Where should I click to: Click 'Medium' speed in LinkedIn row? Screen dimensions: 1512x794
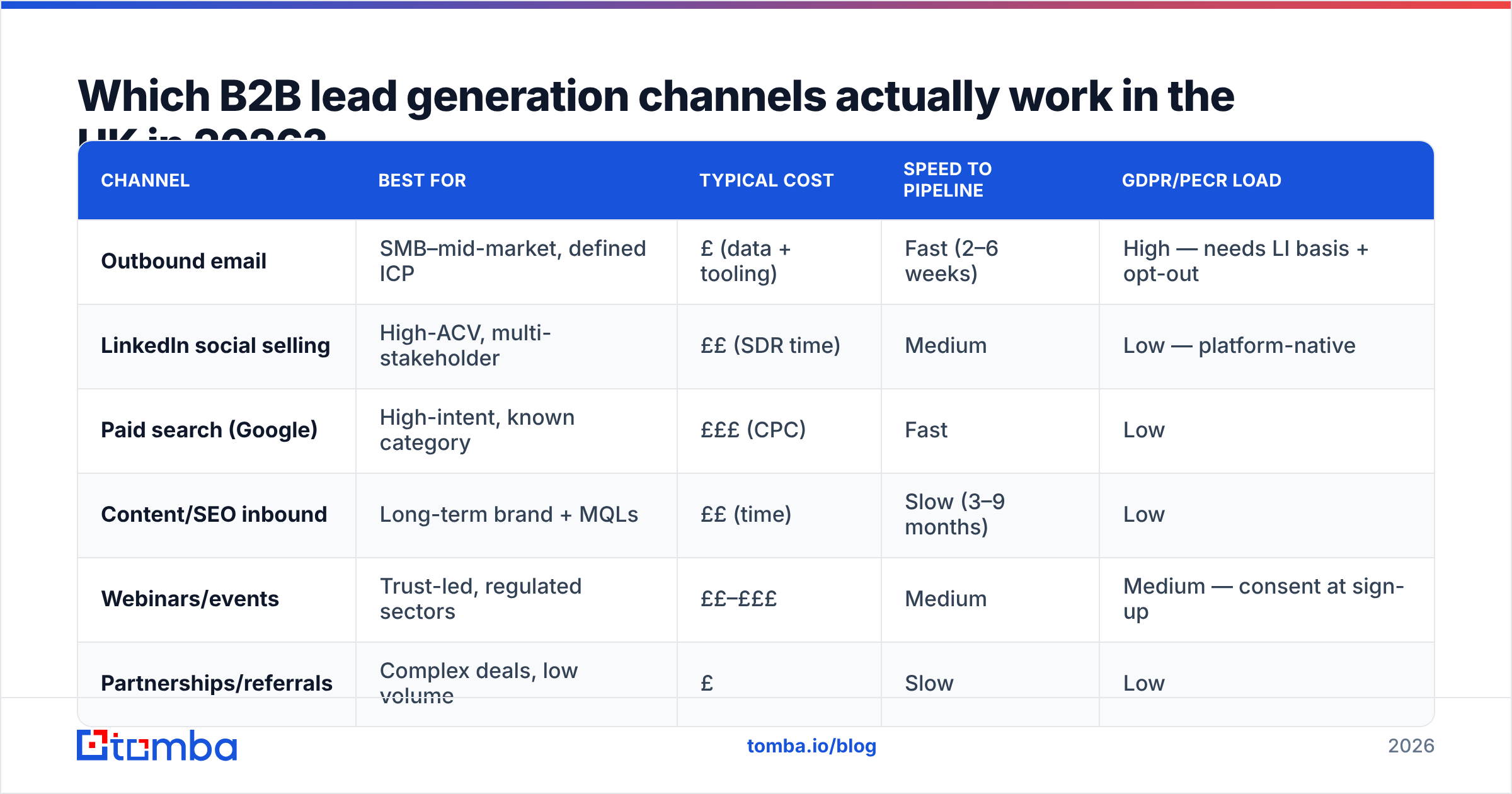point(946,345)
